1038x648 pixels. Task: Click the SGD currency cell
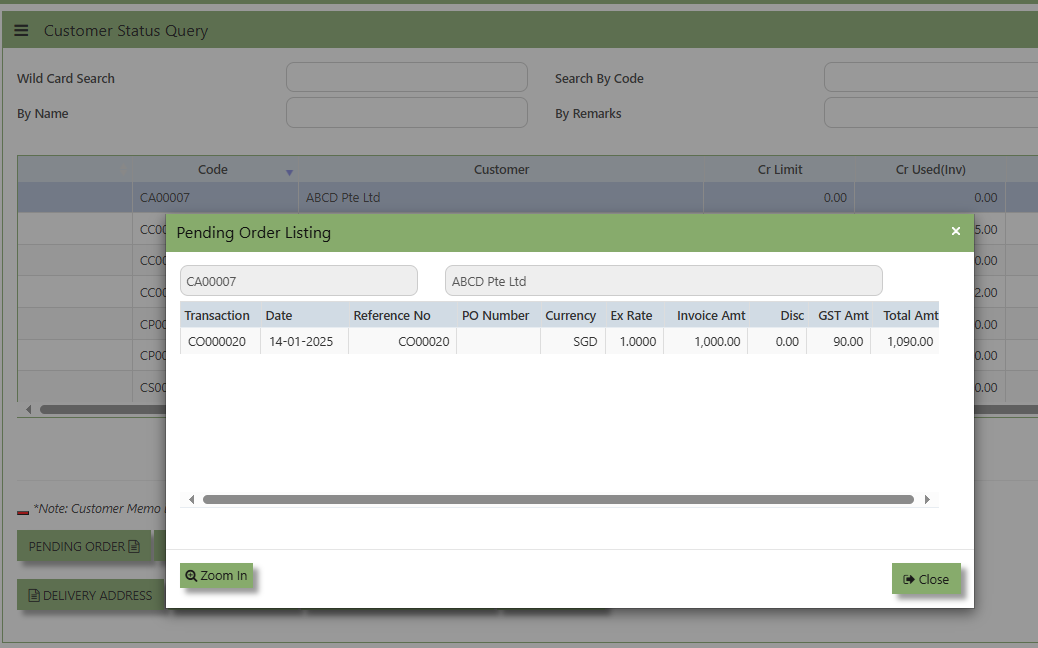573,342
